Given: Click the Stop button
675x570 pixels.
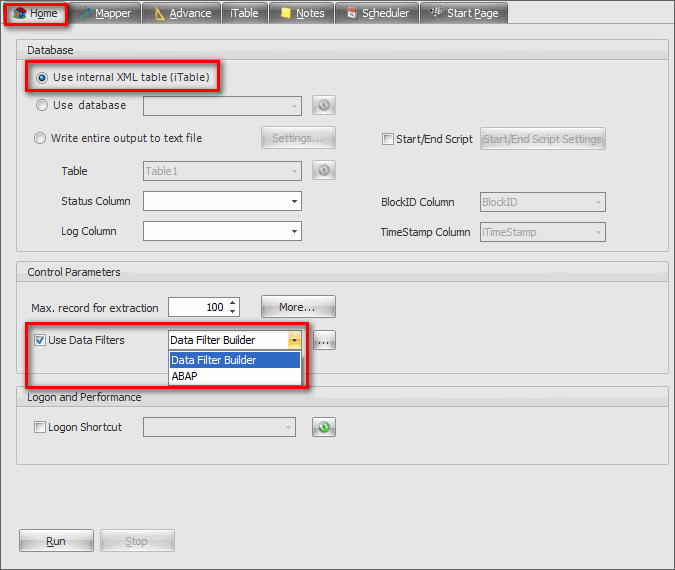Looking at the screenshot, I should (137, 541).
